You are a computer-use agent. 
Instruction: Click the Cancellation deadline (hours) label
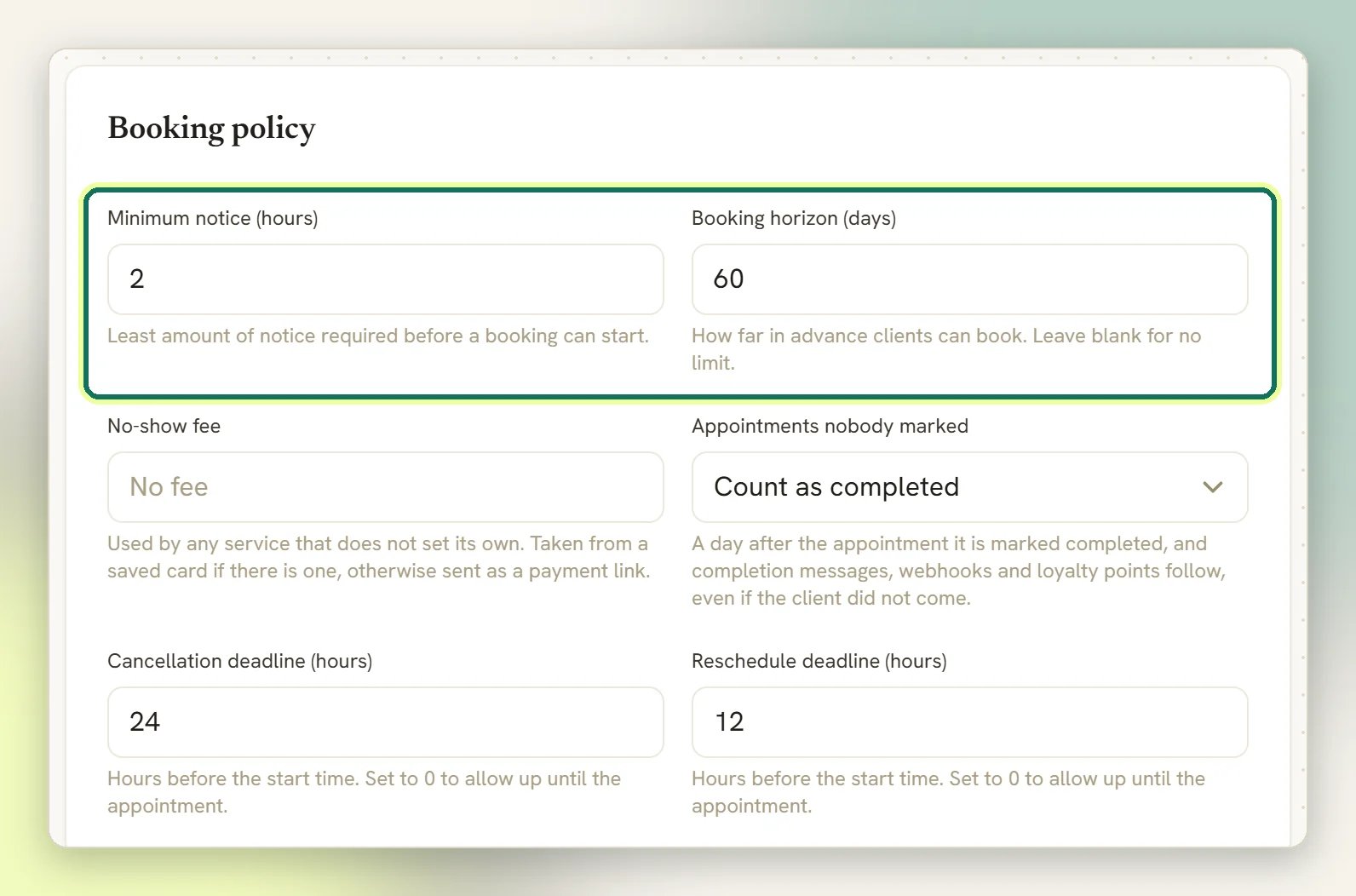(240, 661)
